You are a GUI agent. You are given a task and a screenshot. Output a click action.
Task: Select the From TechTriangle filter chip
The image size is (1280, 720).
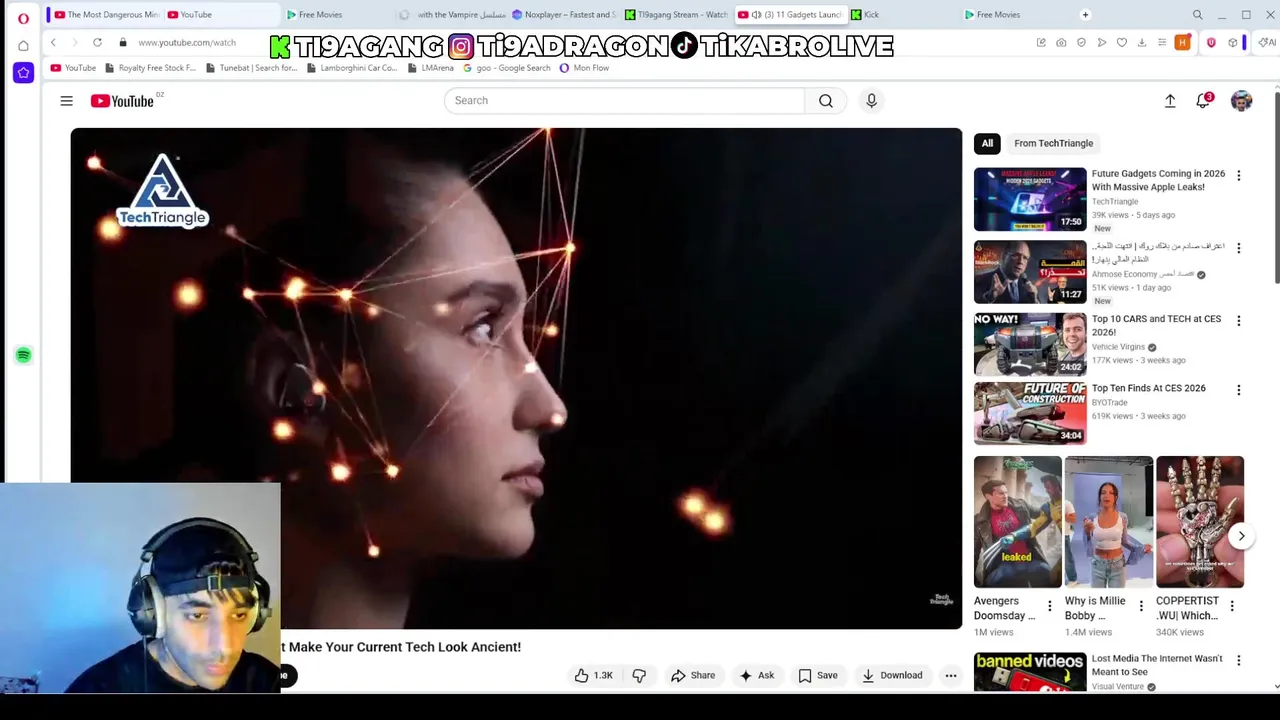click(x=1053, y=143)
